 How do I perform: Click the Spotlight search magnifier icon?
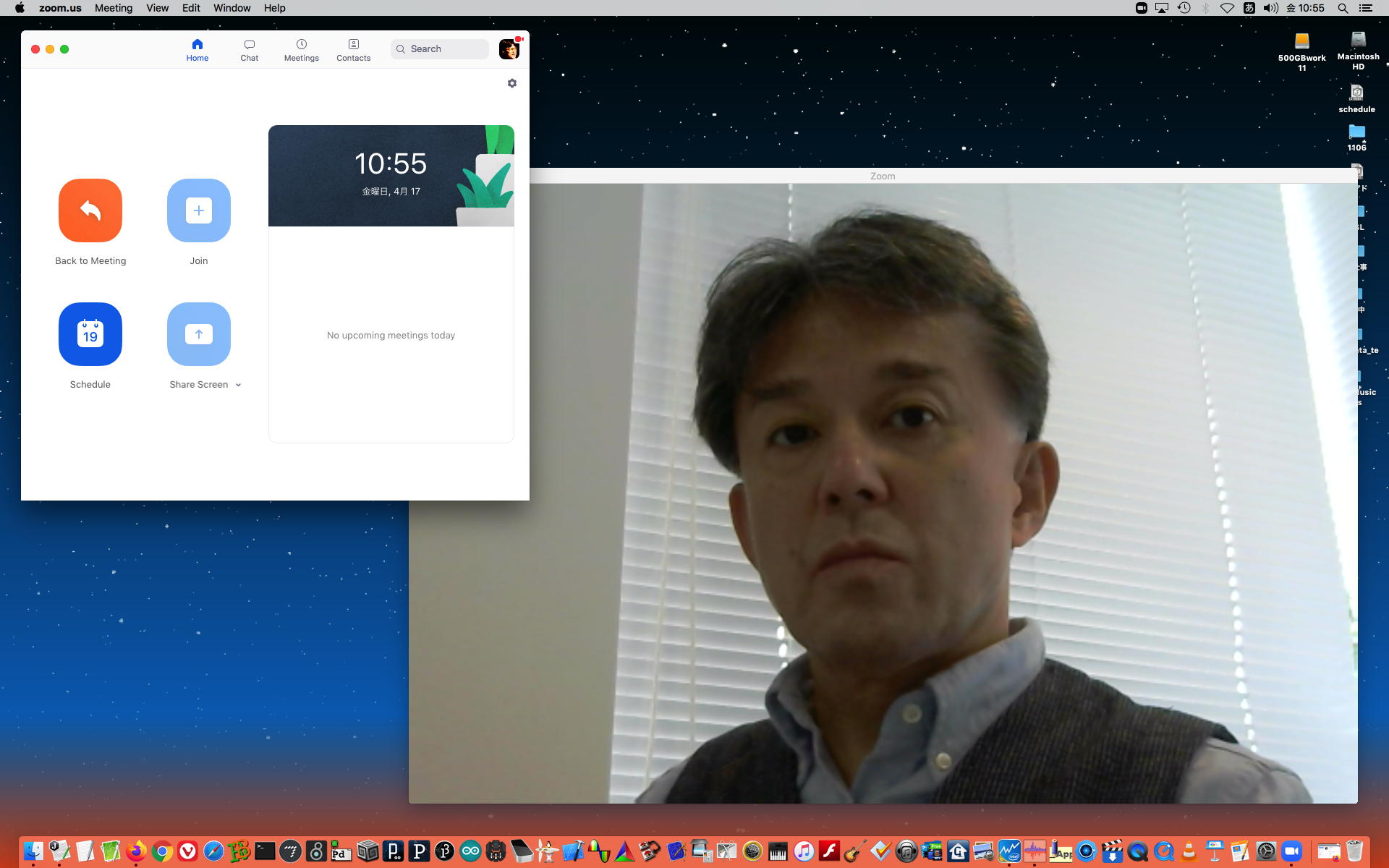point(1343,8)
